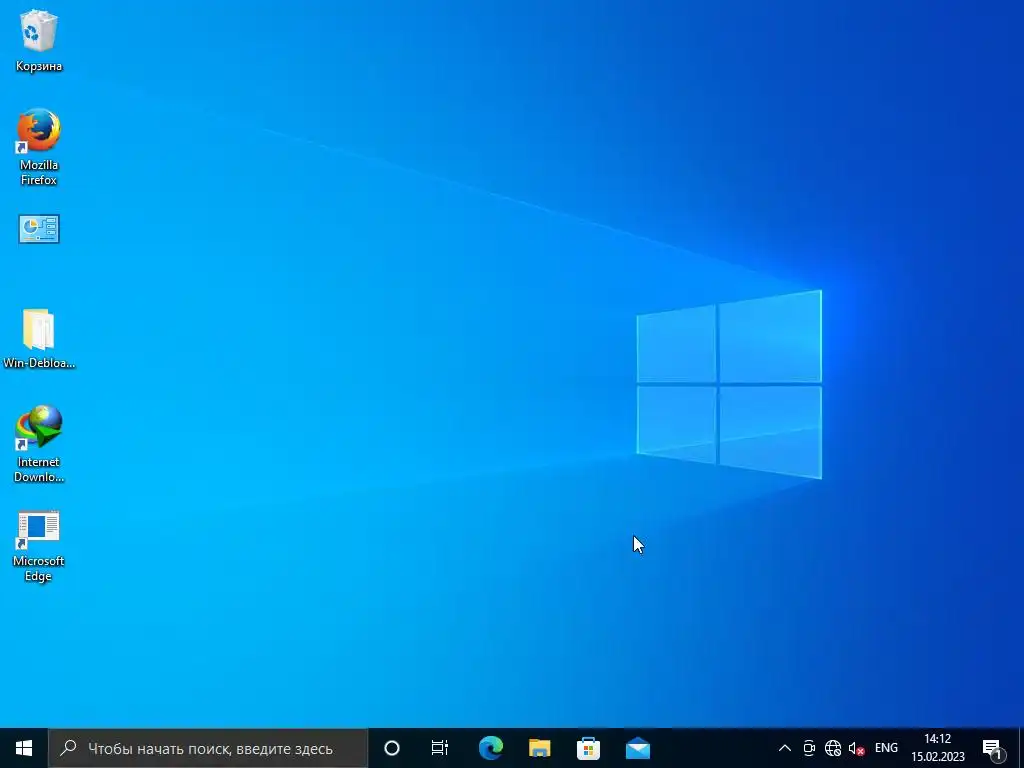Open Microsoft Store from the taskbar

588,748
